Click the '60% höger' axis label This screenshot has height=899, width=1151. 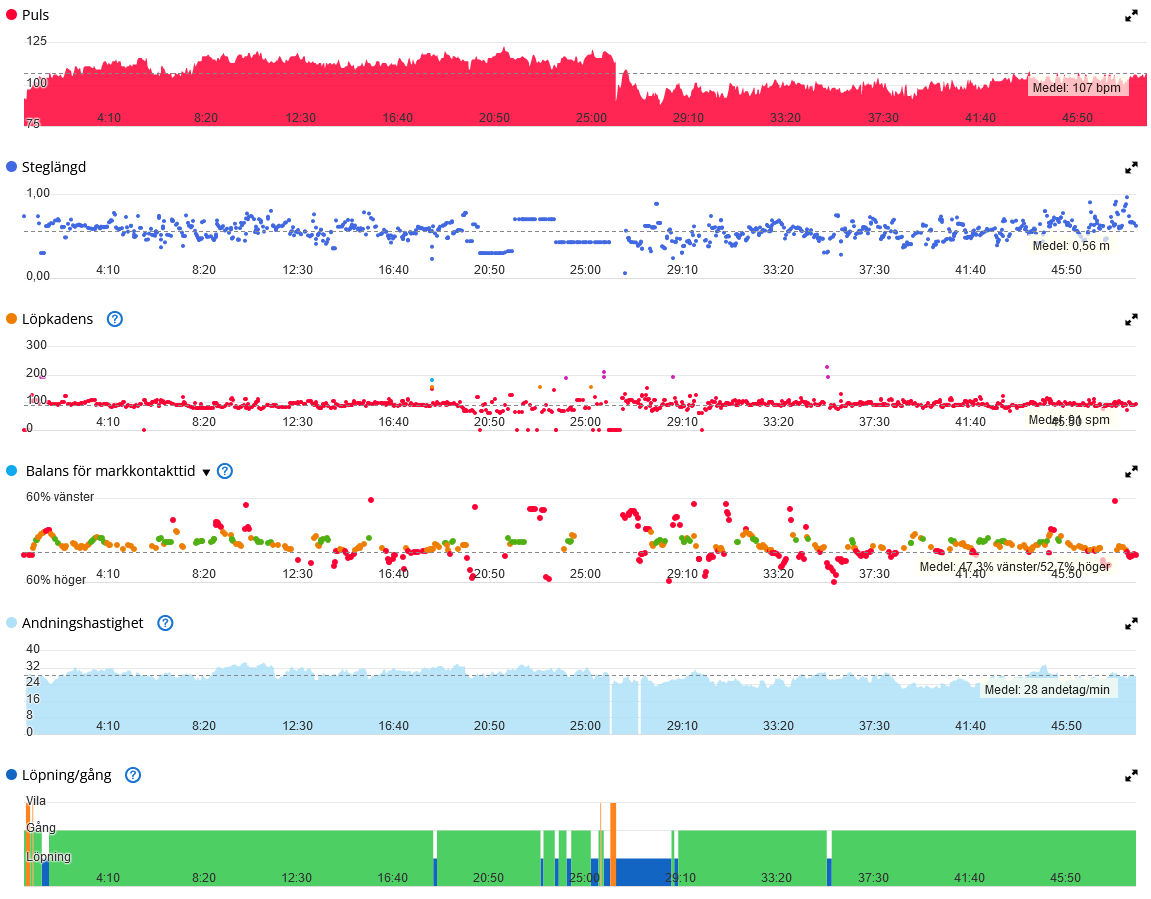point(56,580)
